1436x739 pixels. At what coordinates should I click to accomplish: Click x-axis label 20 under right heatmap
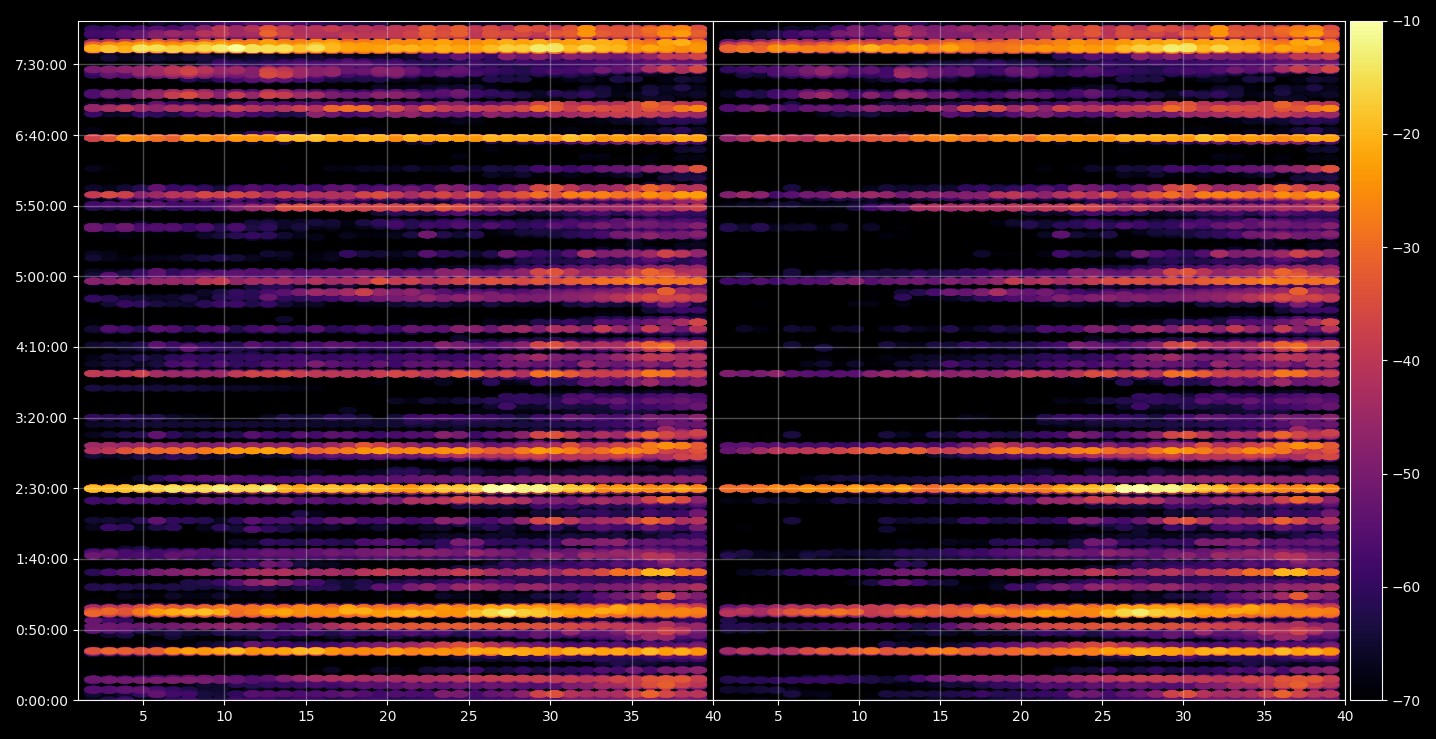1021,716
